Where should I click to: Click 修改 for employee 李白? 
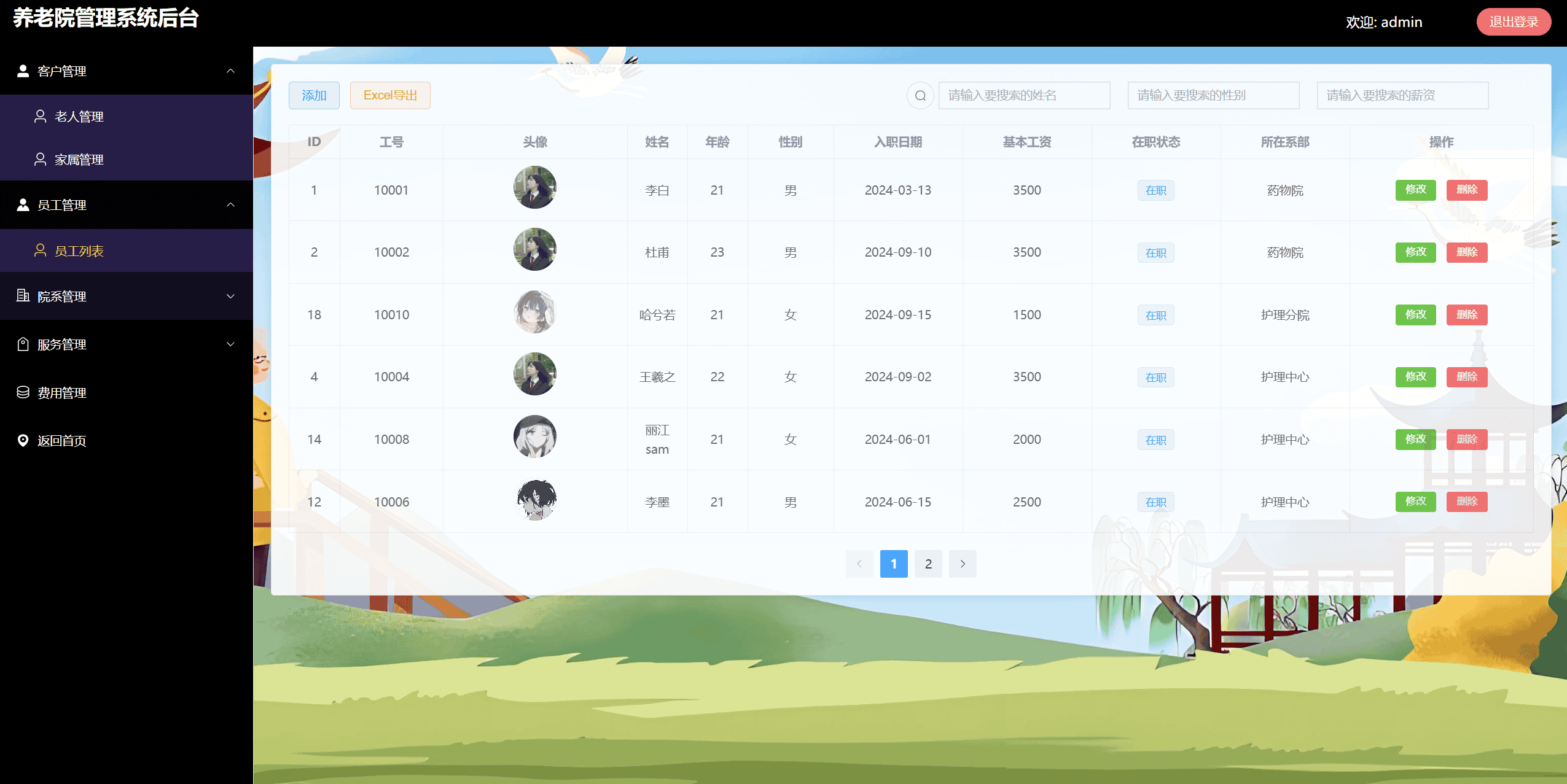click(1415, 190)
